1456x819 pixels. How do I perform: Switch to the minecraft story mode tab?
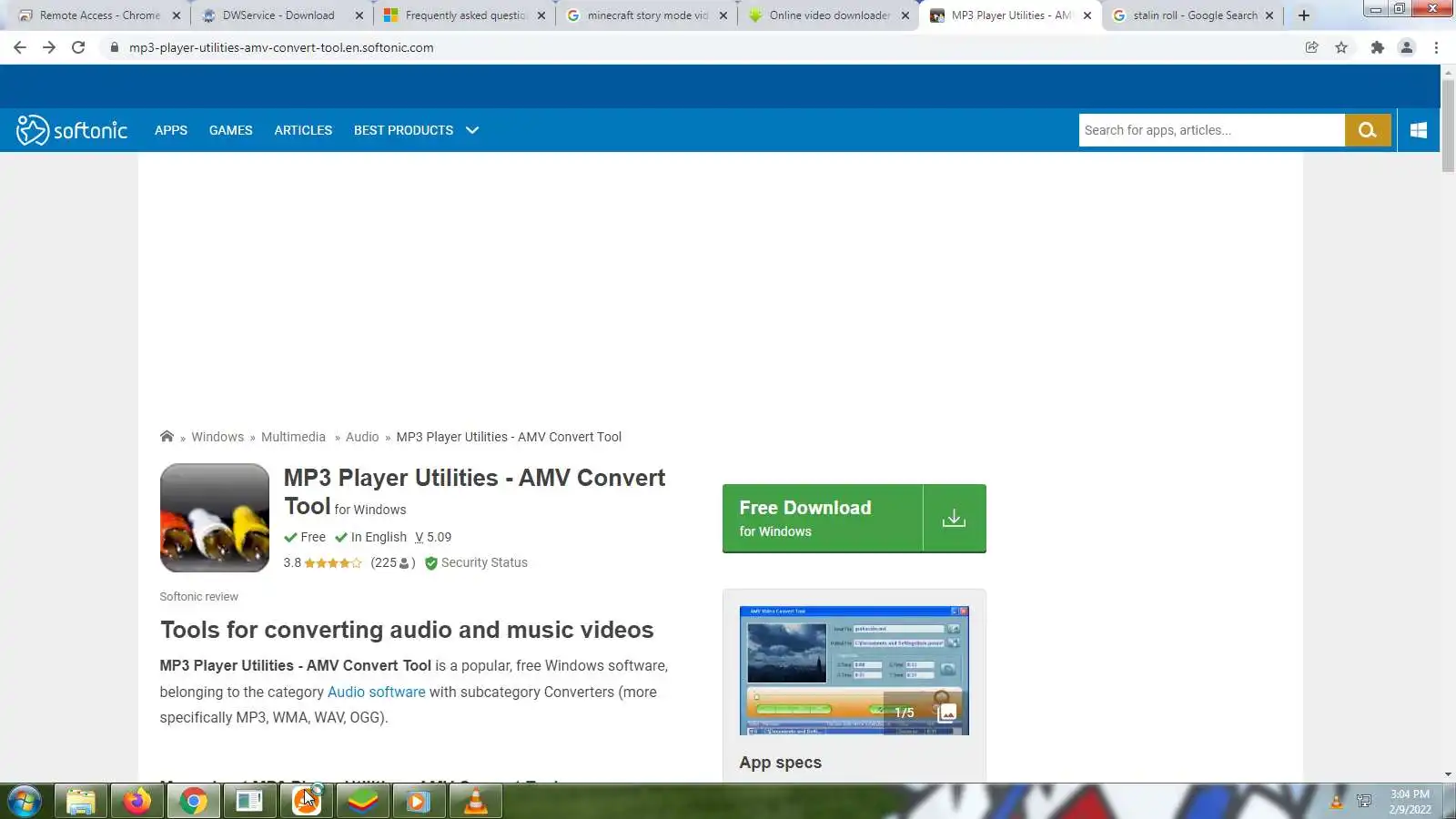(646, 15)
